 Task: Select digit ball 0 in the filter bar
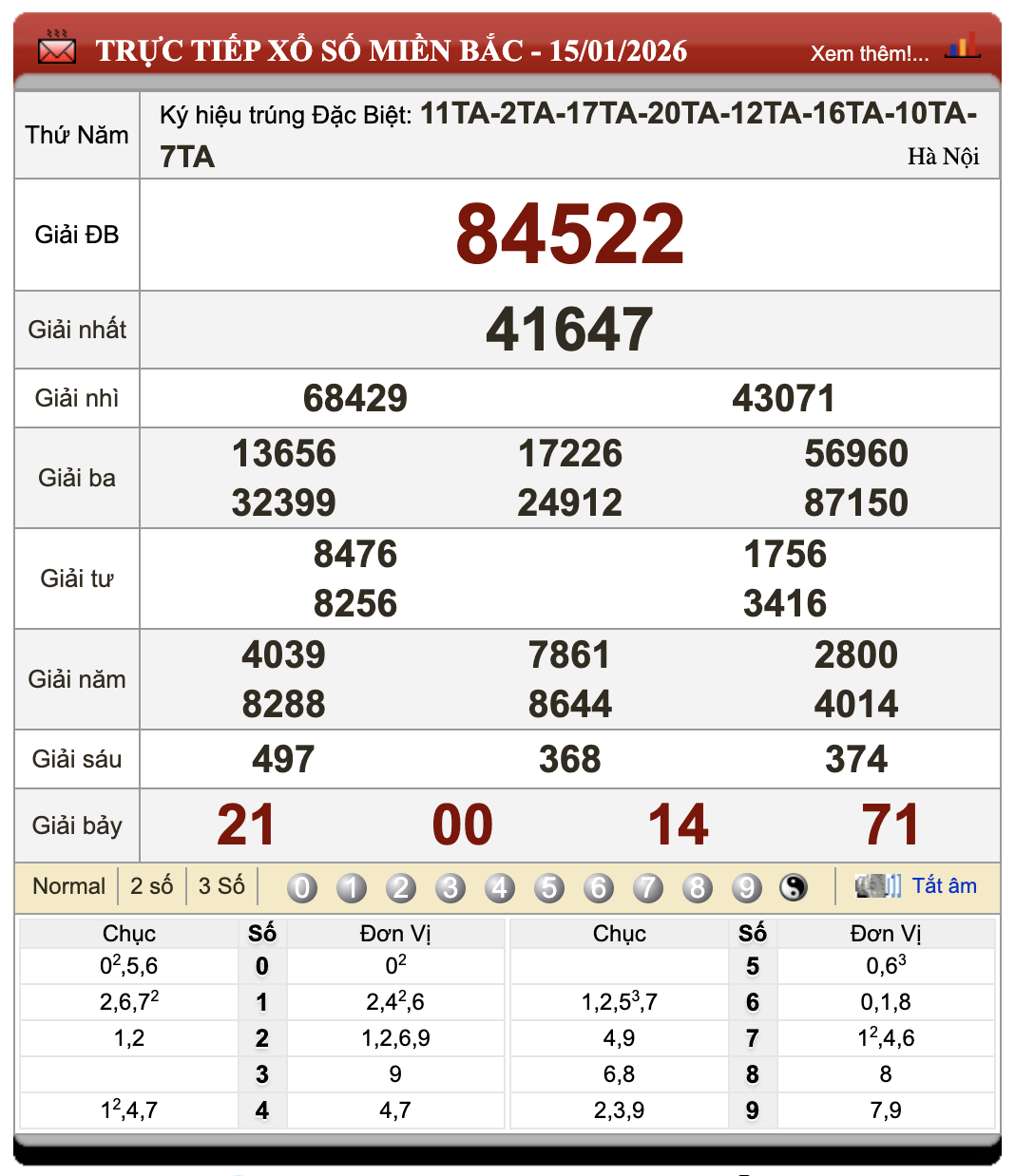point(302,887)
